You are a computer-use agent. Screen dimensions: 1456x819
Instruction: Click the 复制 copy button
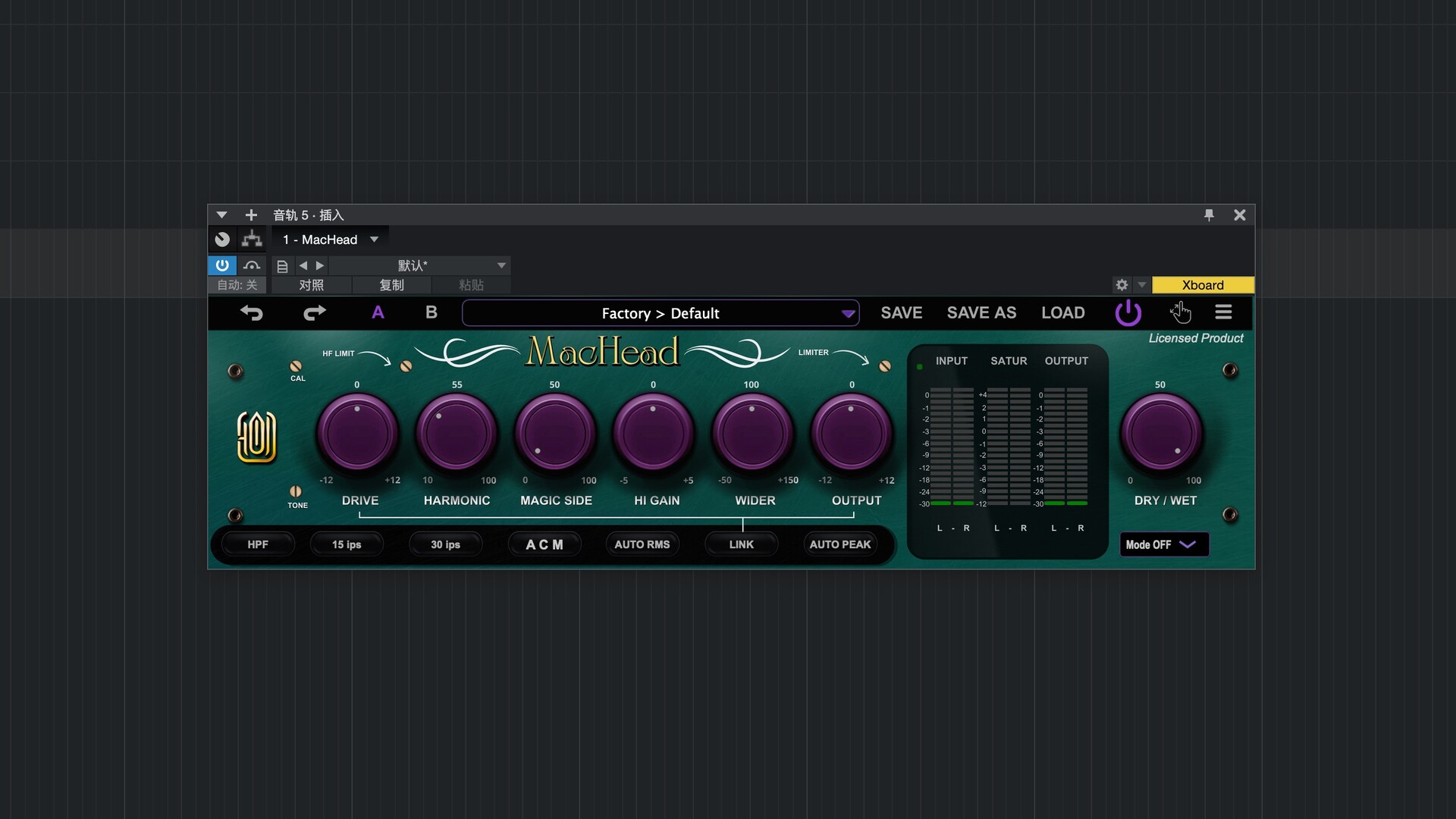(392, 285)
